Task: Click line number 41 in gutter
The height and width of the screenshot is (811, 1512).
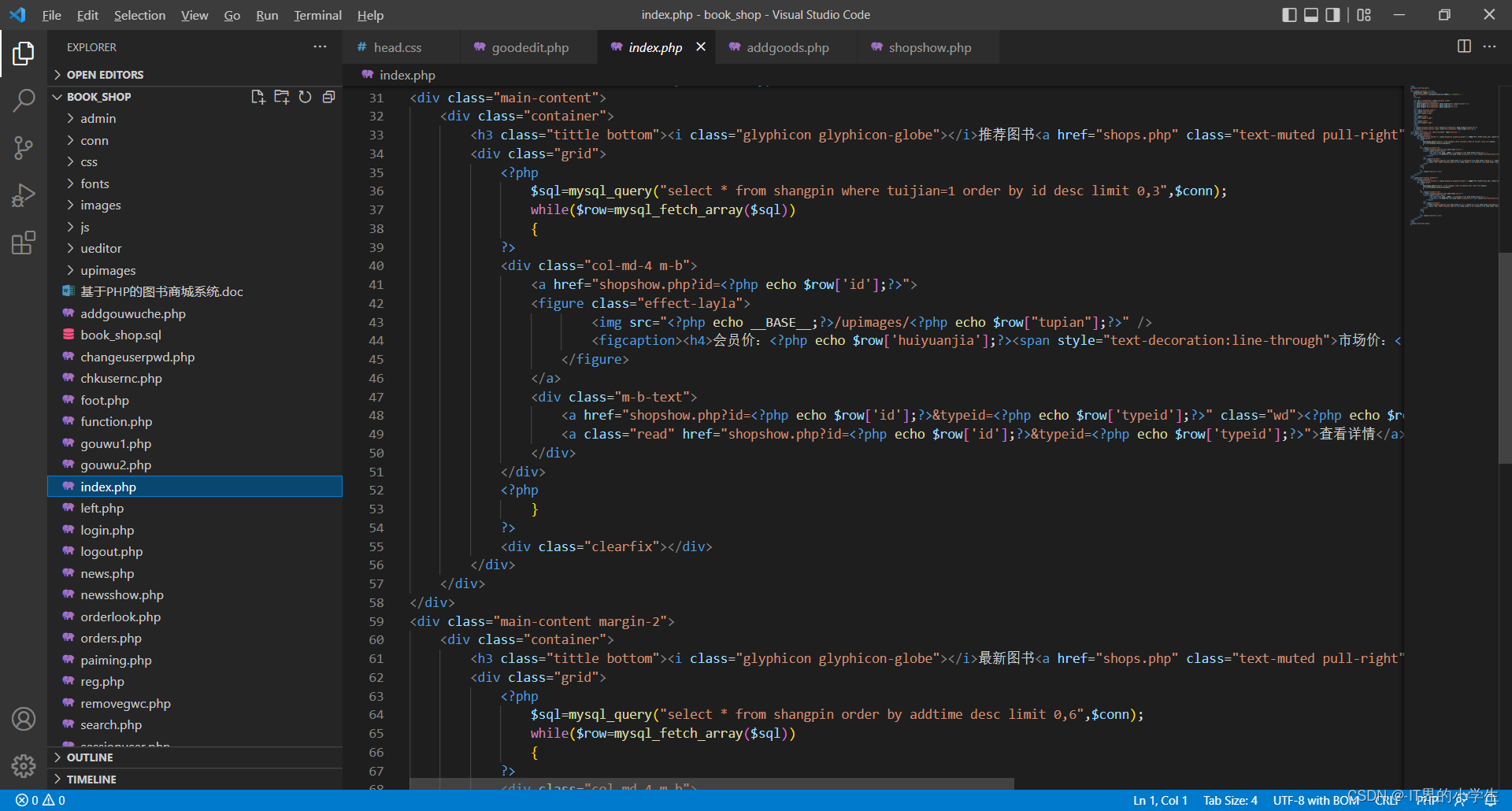Action: click(x=376, y=284)
